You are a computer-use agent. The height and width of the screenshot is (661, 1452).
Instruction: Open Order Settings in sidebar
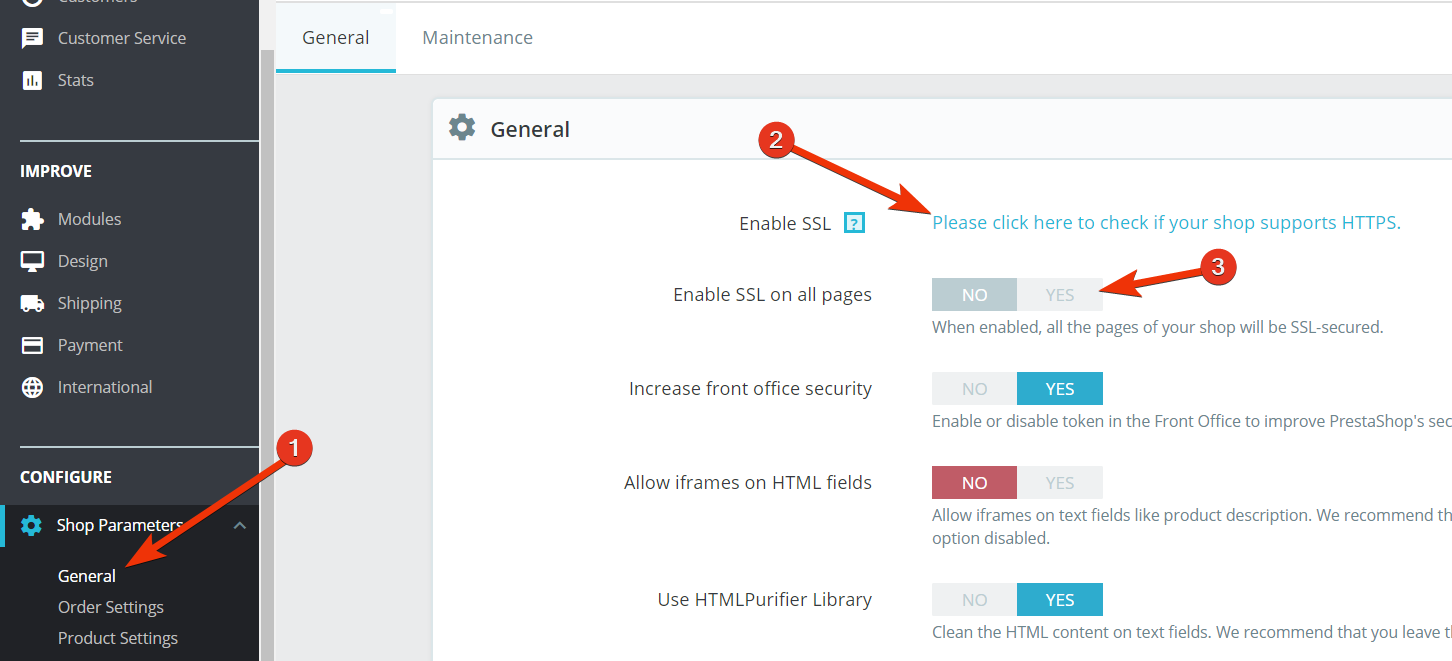111,607
